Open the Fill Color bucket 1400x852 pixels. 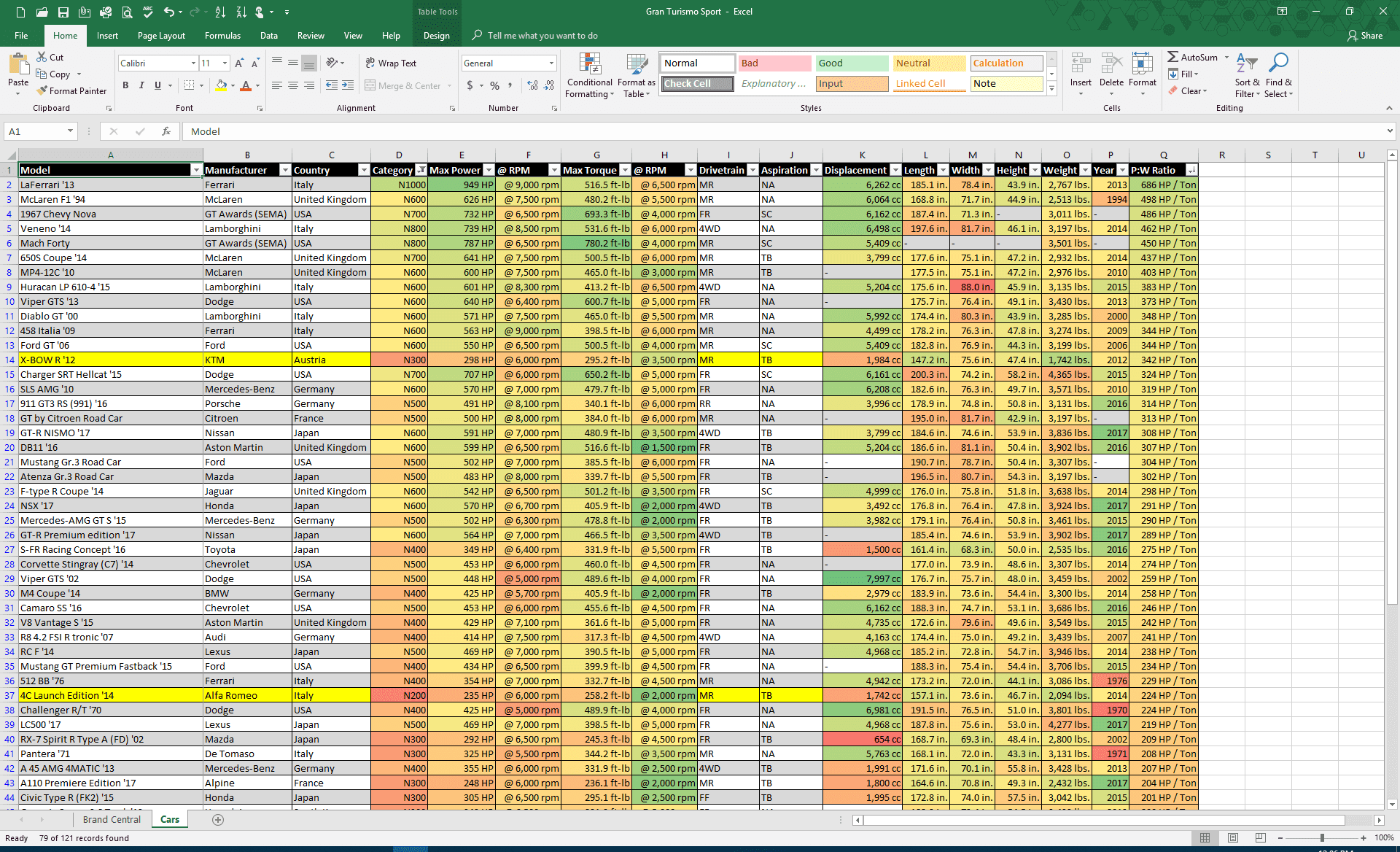point(221,85)
